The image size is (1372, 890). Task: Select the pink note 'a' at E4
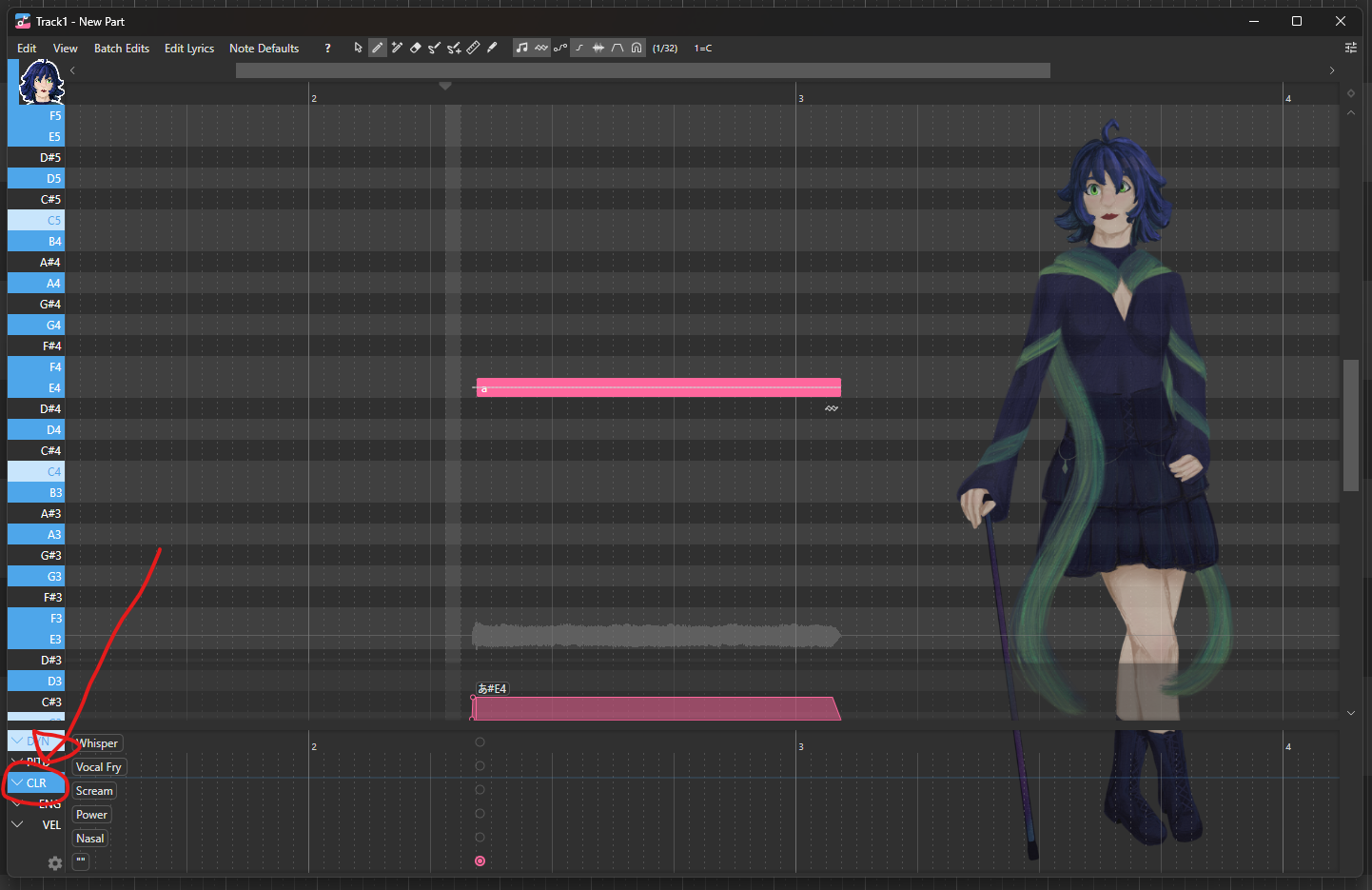point(658,387)
